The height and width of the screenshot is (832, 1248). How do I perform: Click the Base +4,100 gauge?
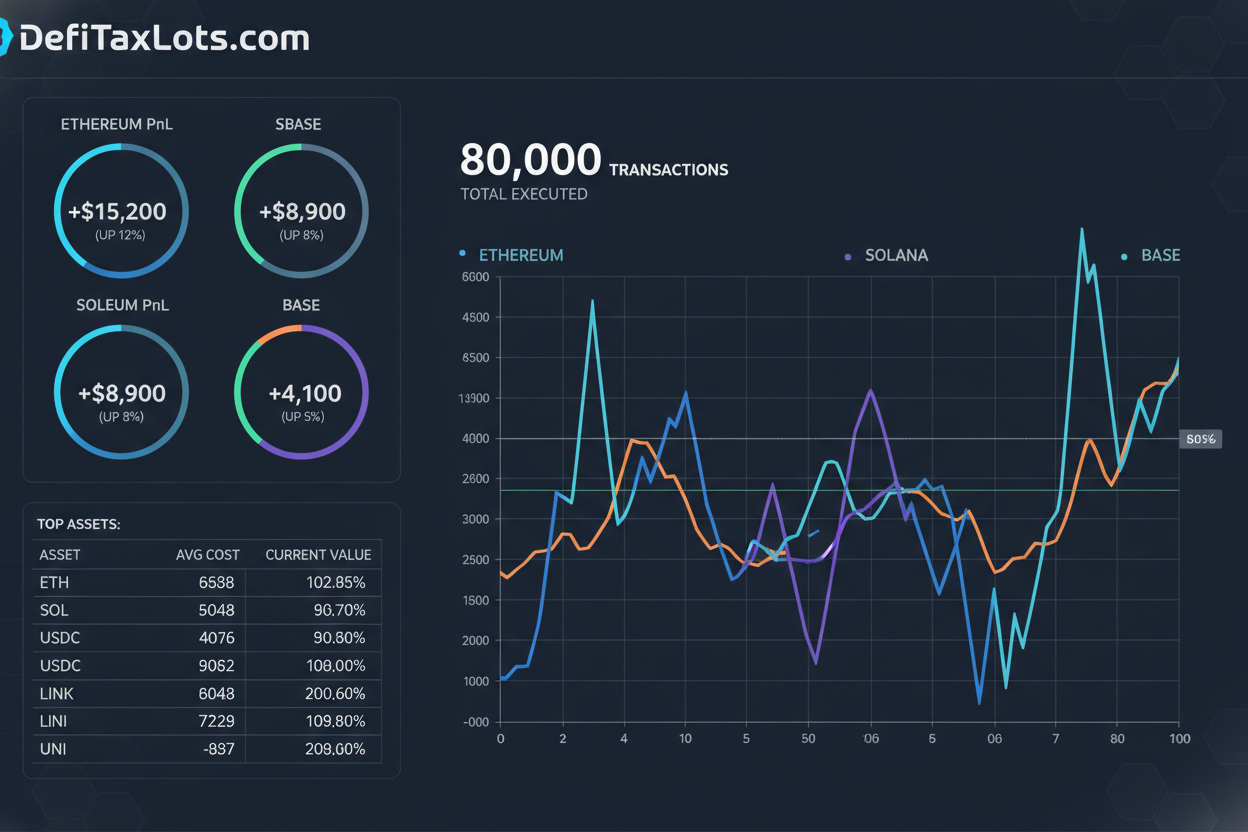click(x=301, y=393)
